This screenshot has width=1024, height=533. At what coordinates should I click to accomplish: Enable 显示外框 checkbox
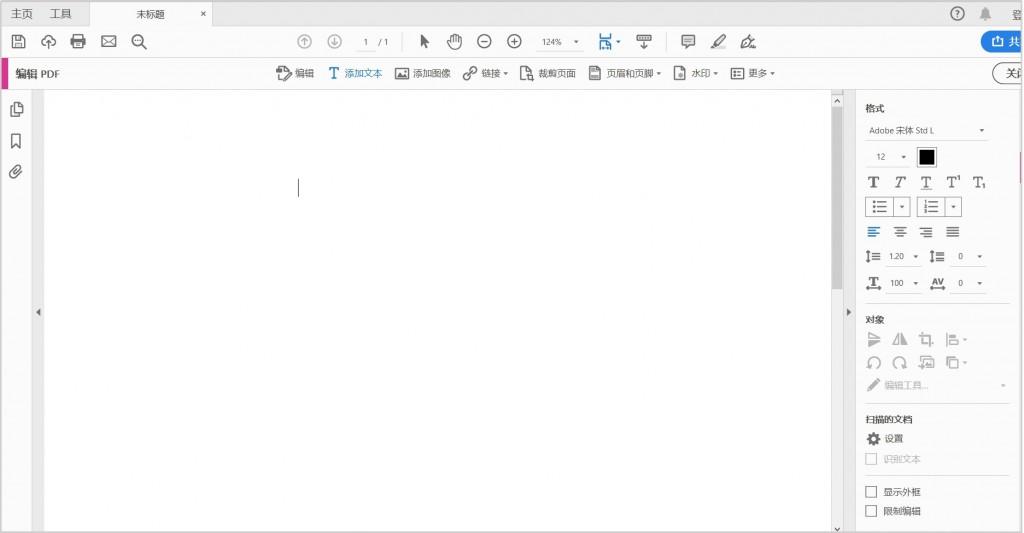point(871,492)
